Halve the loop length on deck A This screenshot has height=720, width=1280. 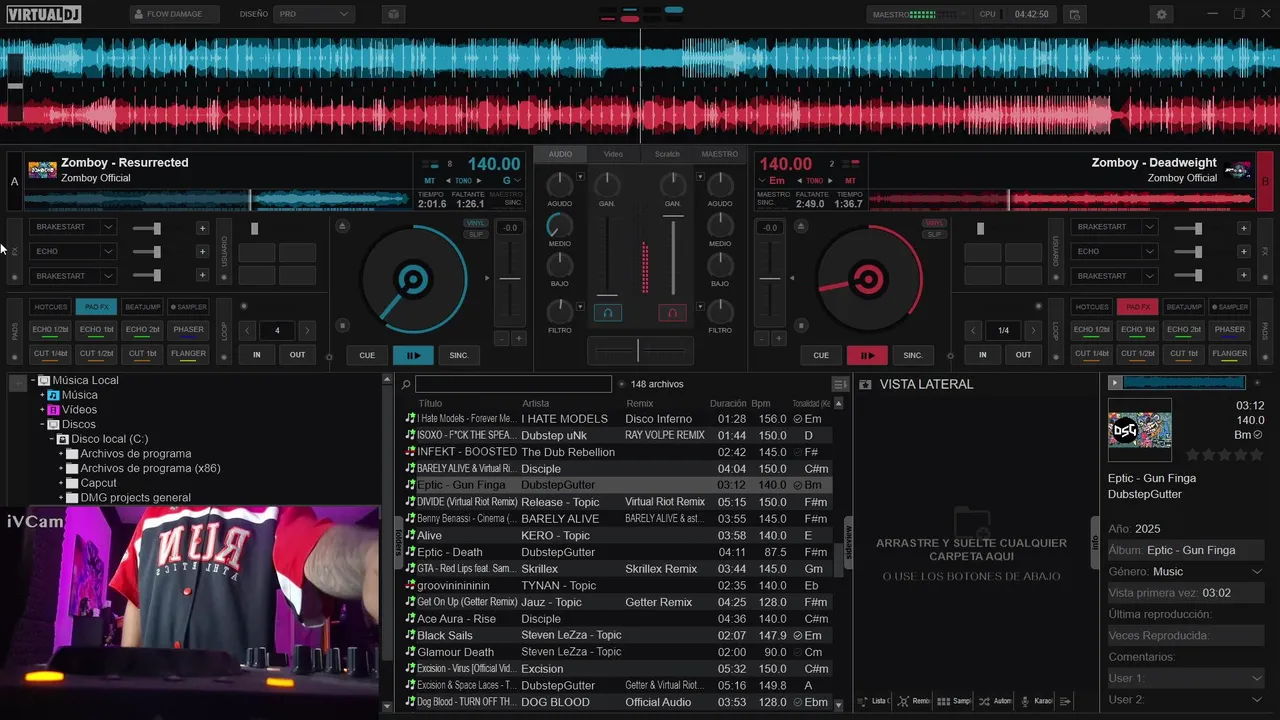(x=248, y=330)
